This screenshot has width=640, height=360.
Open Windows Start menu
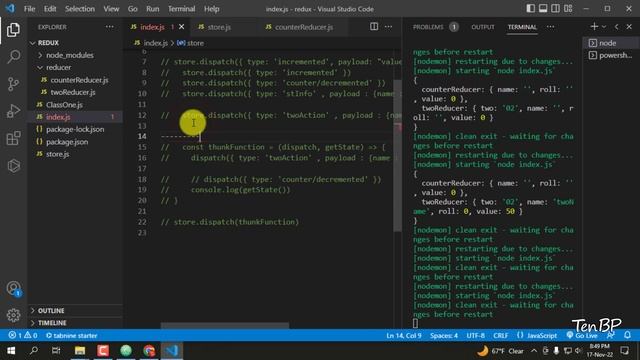(x=11, y=351)
